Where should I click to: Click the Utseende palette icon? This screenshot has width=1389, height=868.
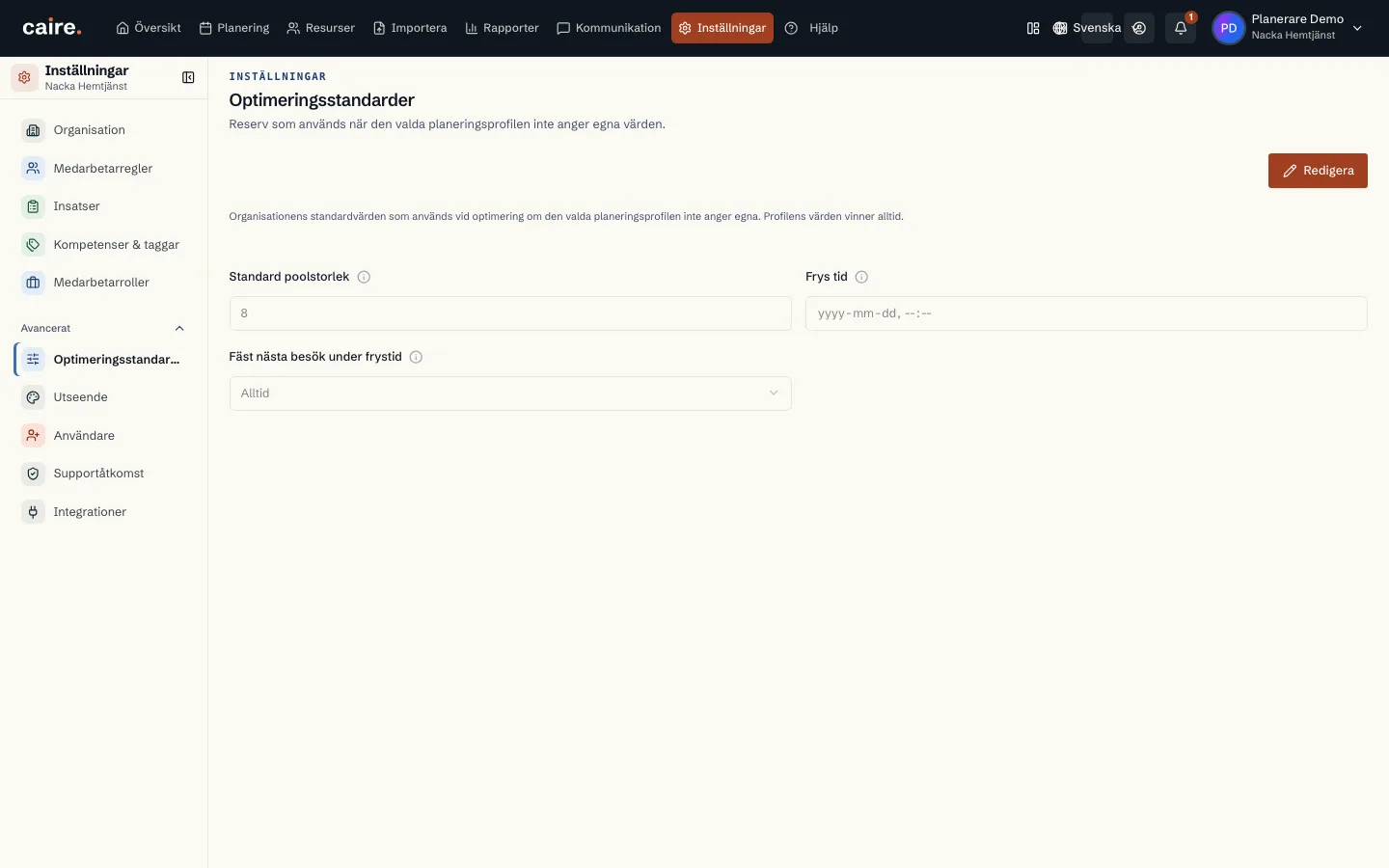[x=33, y=397]
